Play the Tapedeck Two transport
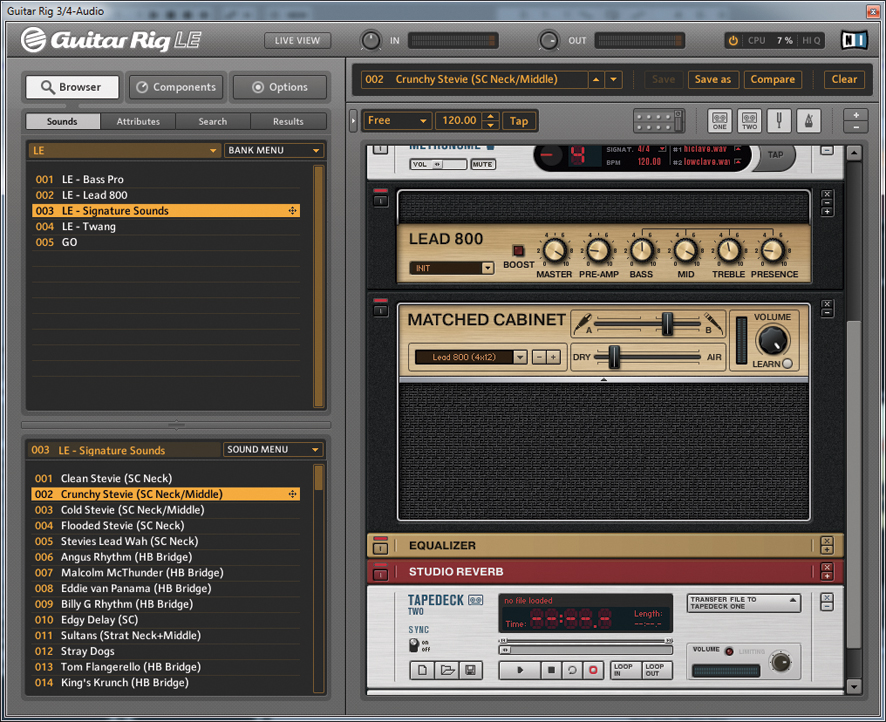Viewport: 886px width, 722px height. pos(520,670)
